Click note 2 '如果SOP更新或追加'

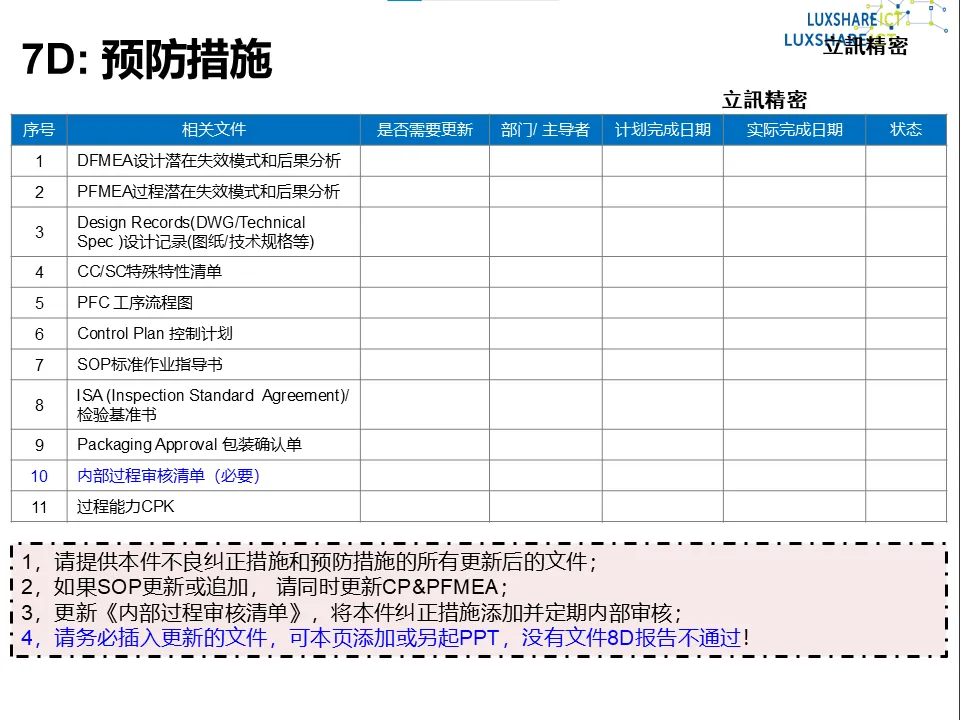pyautogui.click(x=264, y=587)
